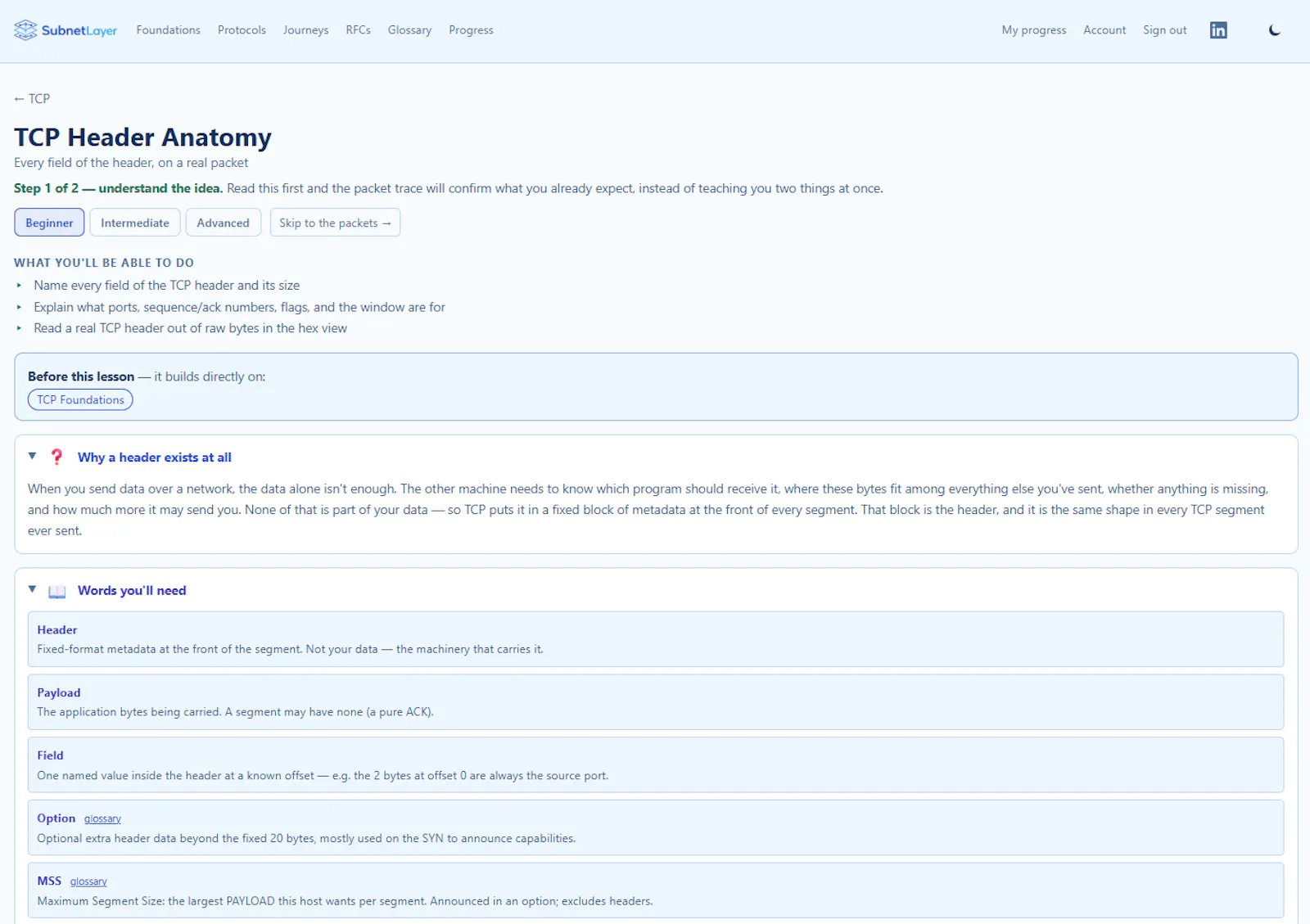Click the open book icon

pyautogui.click(x=56, y=591)
